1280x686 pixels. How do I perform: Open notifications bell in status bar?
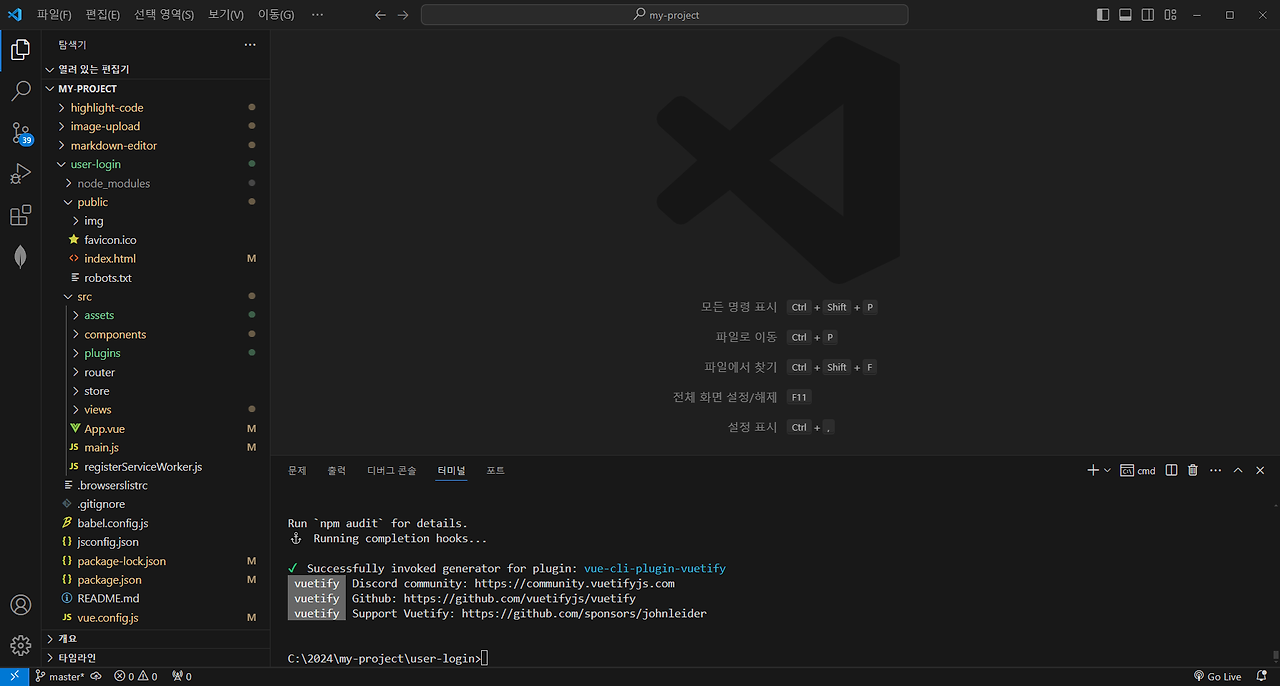1261,676
